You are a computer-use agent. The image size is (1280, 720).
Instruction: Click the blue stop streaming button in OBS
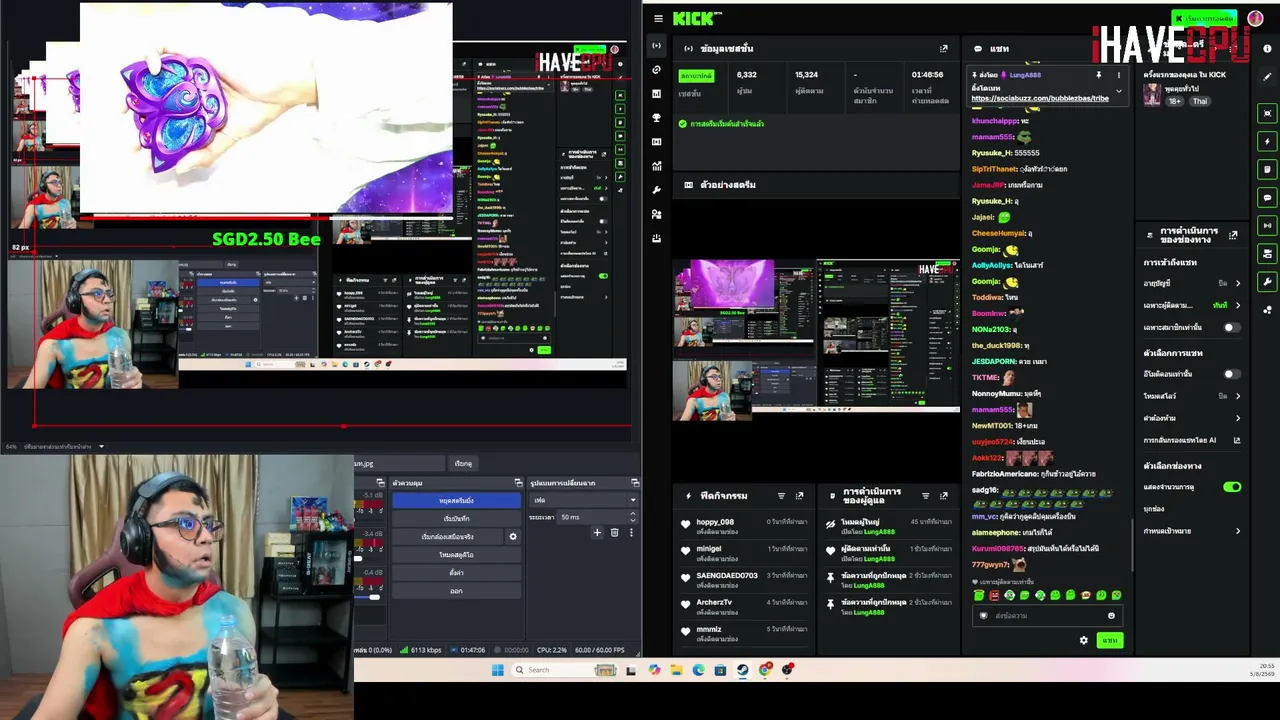[x=456, y=500]
